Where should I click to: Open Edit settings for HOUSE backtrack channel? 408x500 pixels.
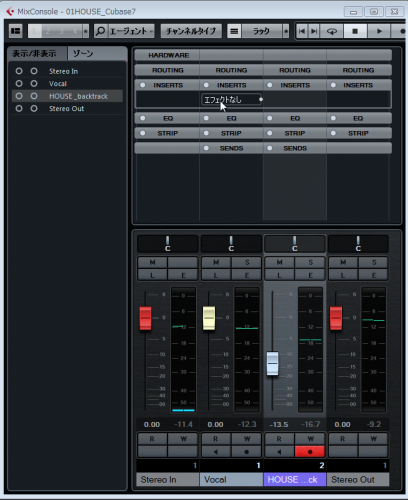310,275
